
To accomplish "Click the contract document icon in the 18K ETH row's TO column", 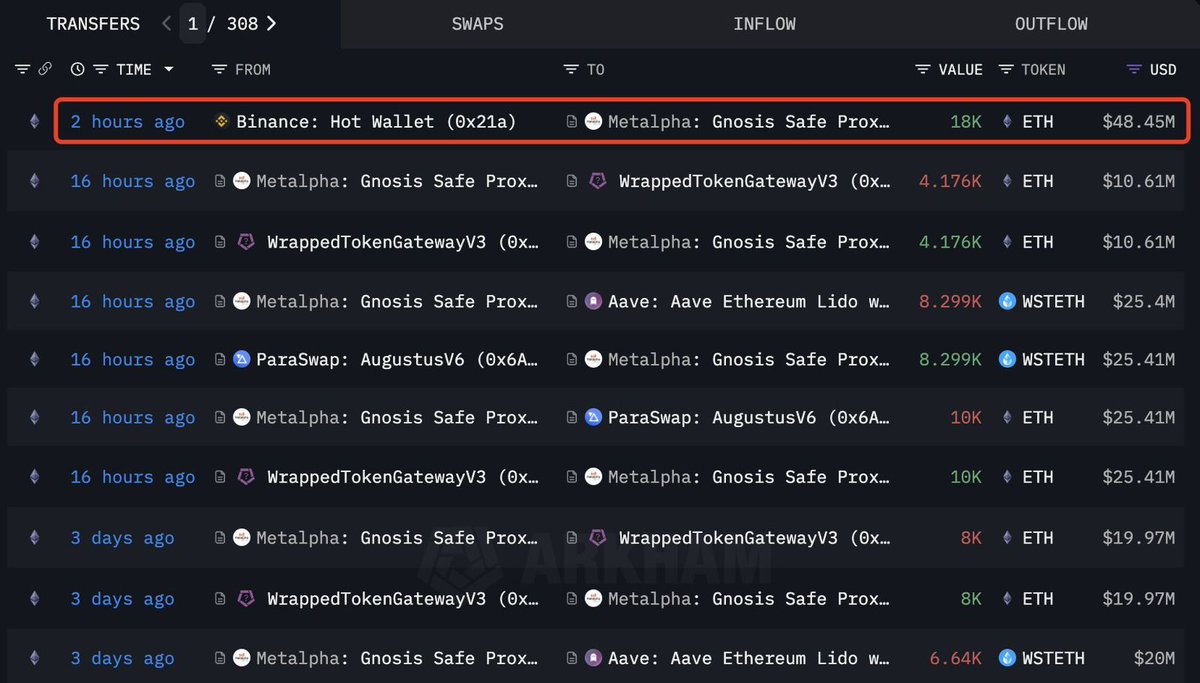I will point(571,121).
